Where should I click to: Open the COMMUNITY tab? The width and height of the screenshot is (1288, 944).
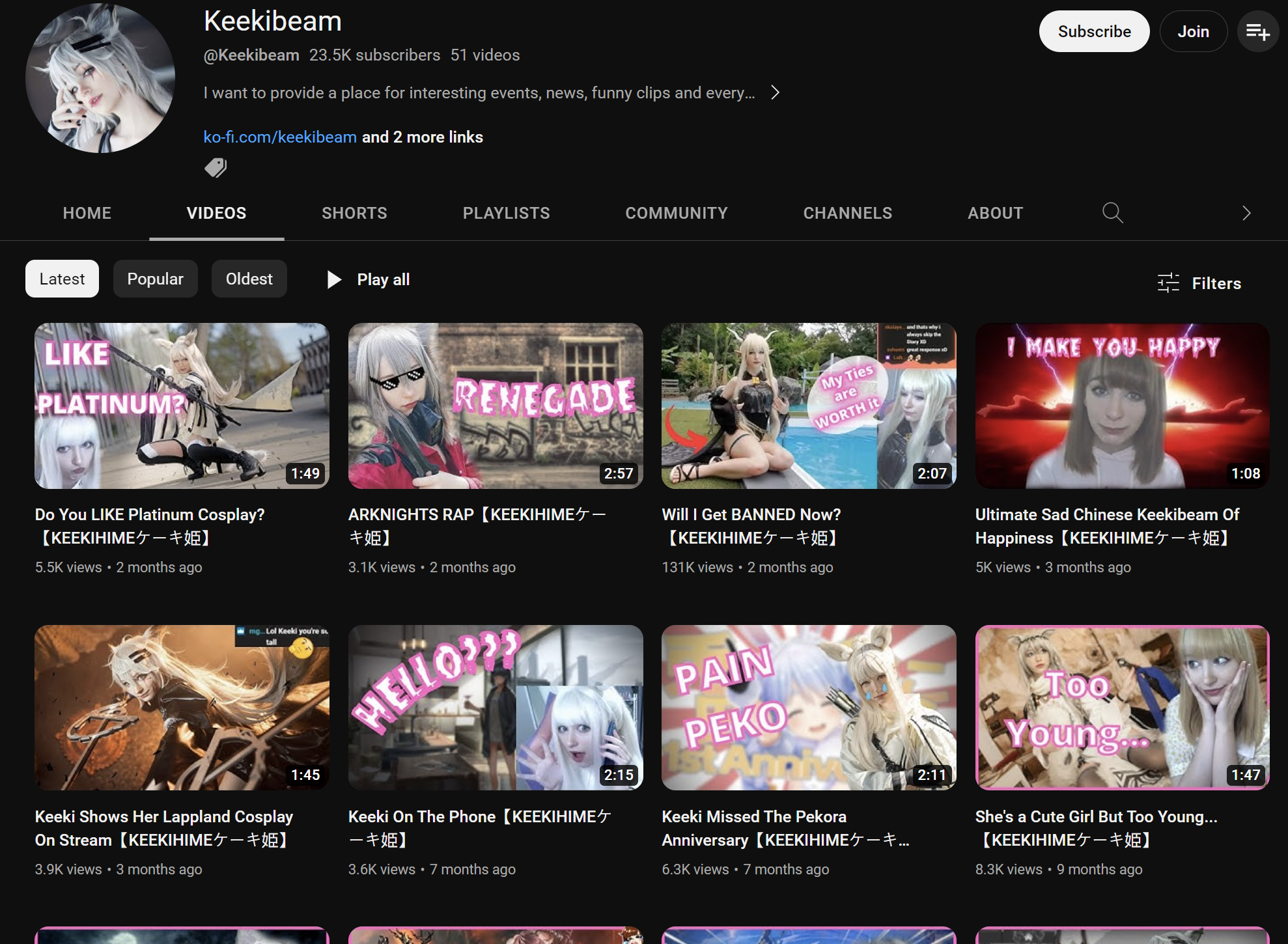point(677,213)
